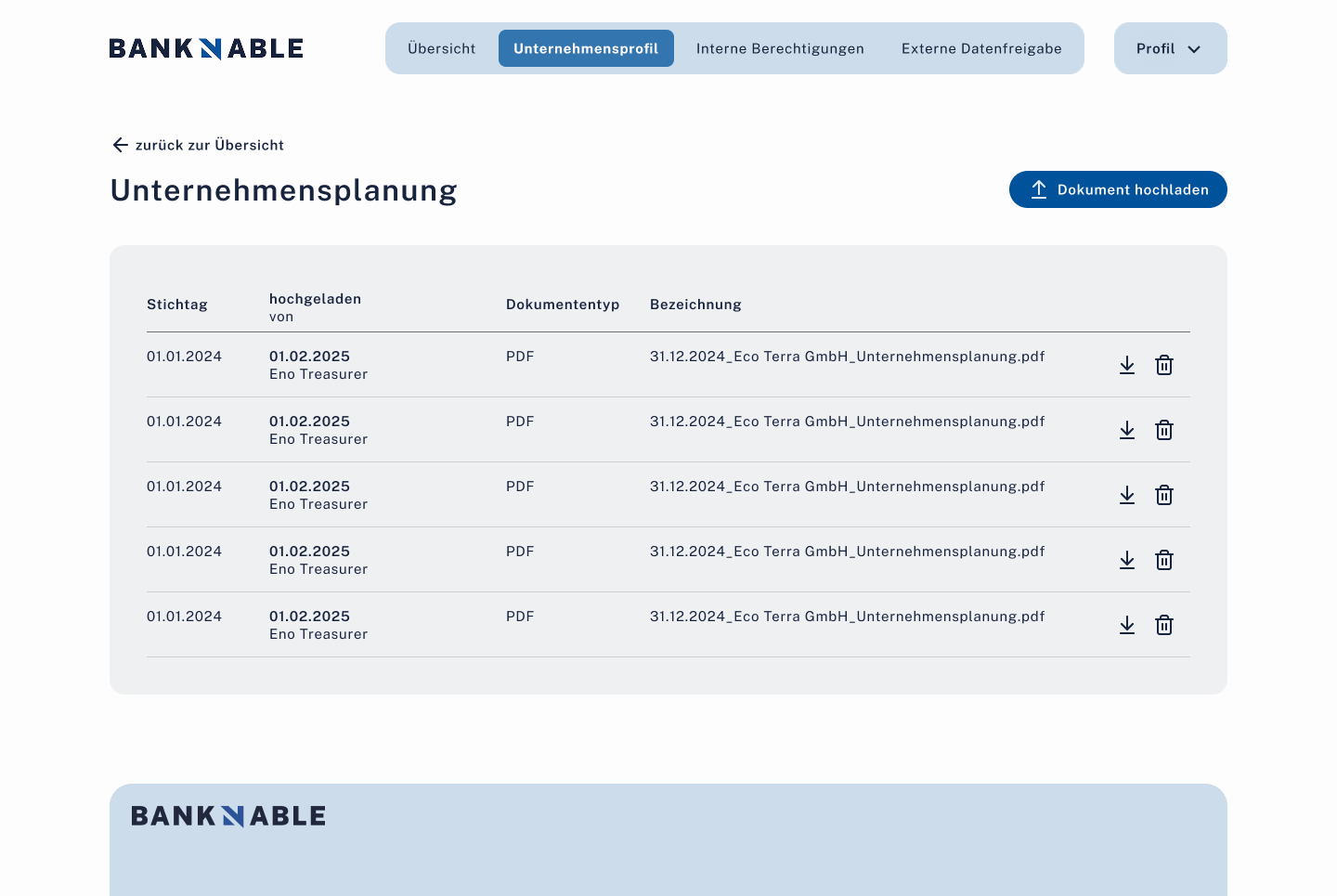
Task: Follow the zurück zur Übersicht link
Action: (x=198, y=145)
